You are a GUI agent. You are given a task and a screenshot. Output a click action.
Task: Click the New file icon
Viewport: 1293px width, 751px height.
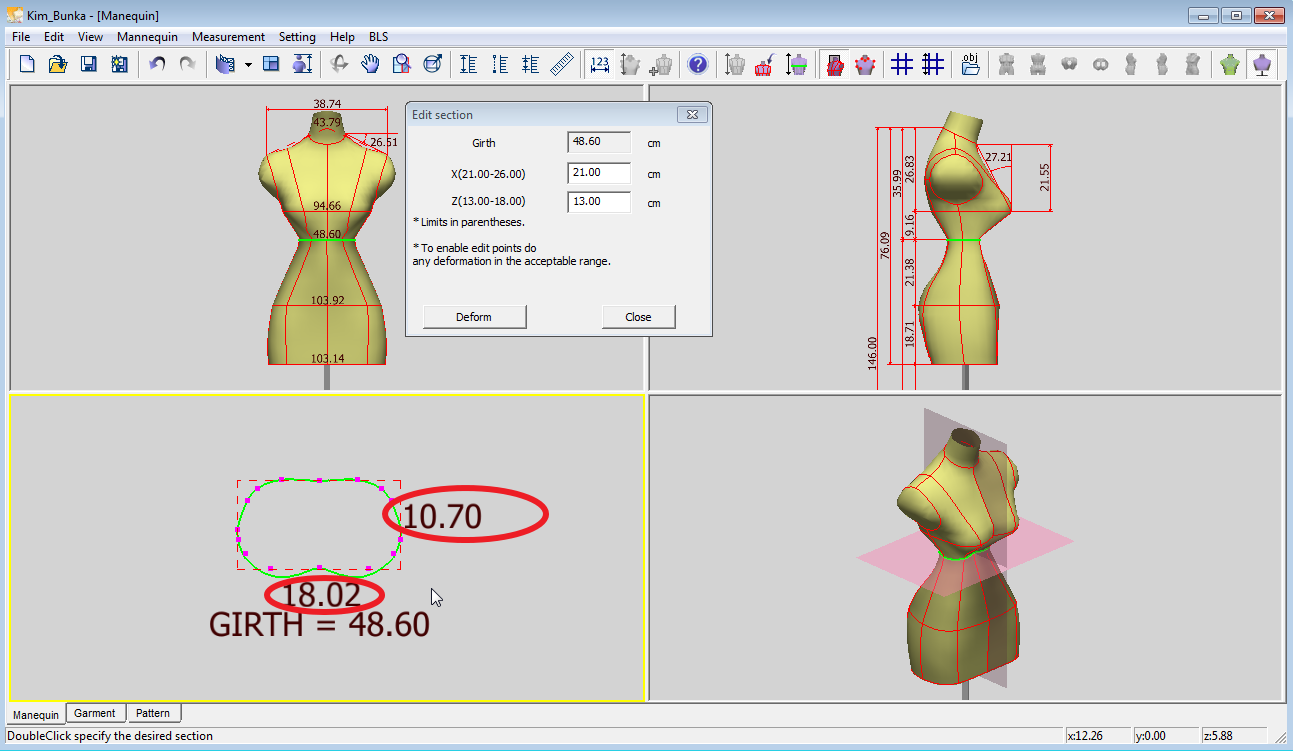tap(27, 65)
